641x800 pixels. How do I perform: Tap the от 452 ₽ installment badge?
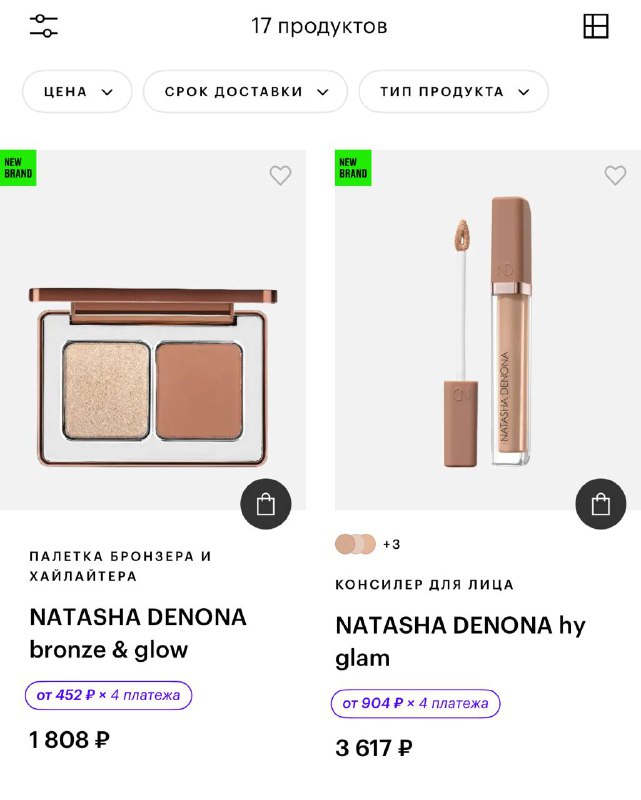[x=108, y=695]
